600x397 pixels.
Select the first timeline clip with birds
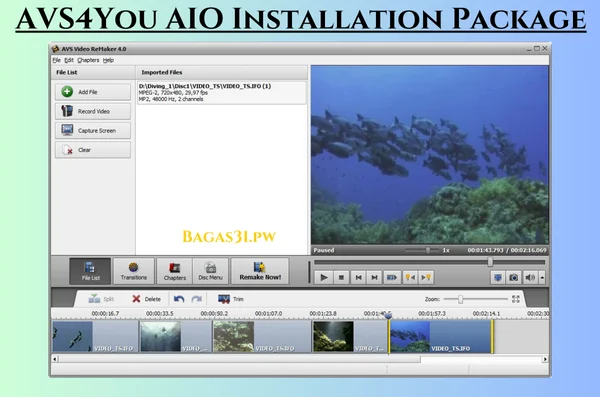click(95, 337)
